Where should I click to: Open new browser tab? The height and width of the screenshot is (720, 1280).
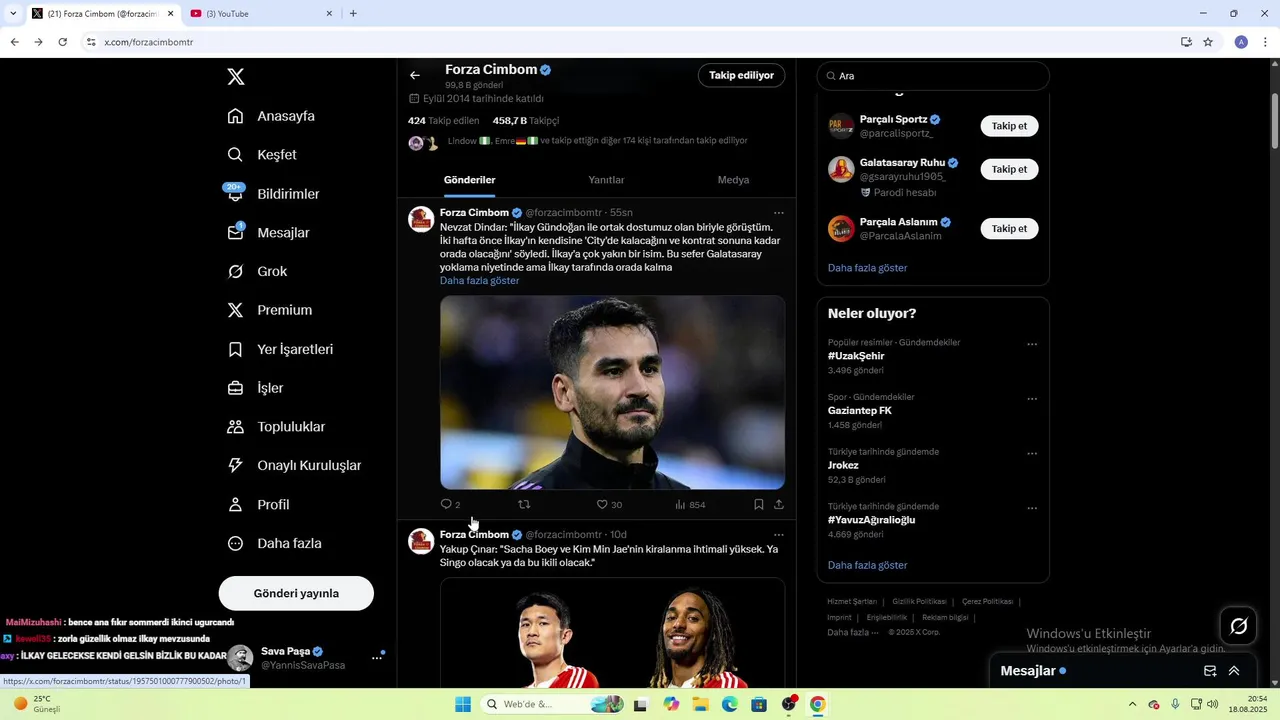click(x=353, y=14)
